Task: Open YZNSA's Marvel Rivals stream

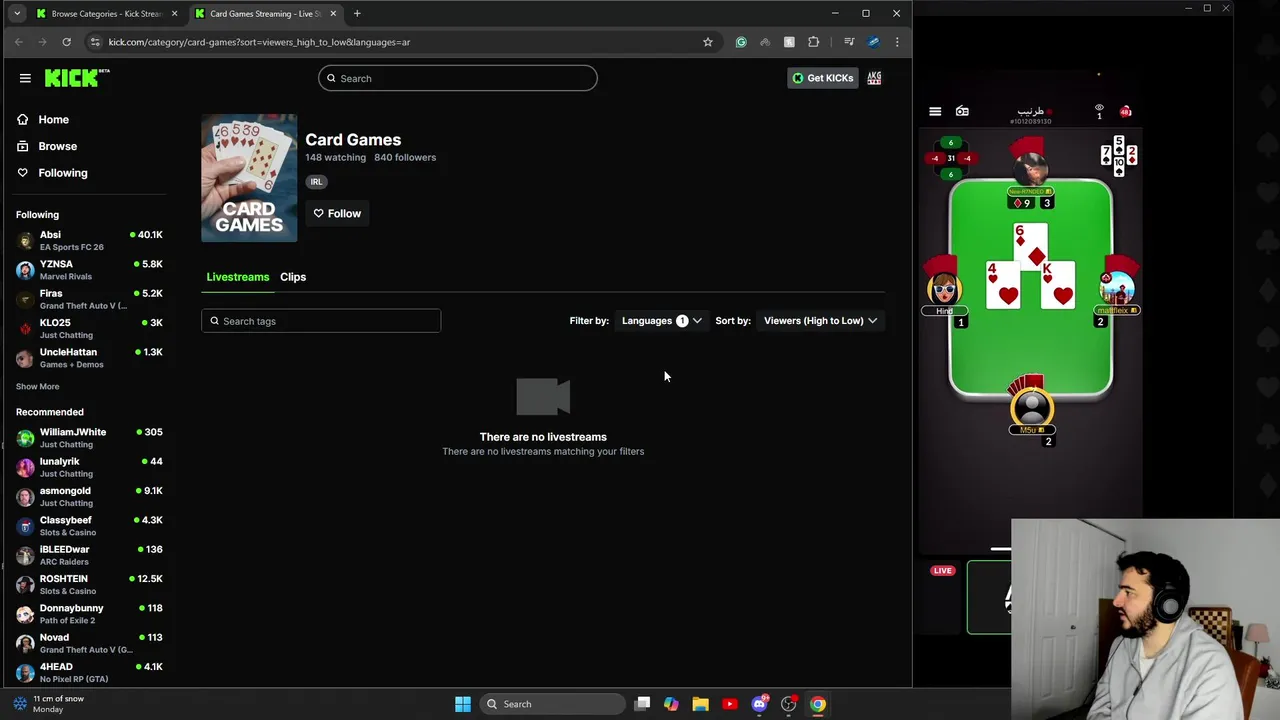Action: pos(89,270)
